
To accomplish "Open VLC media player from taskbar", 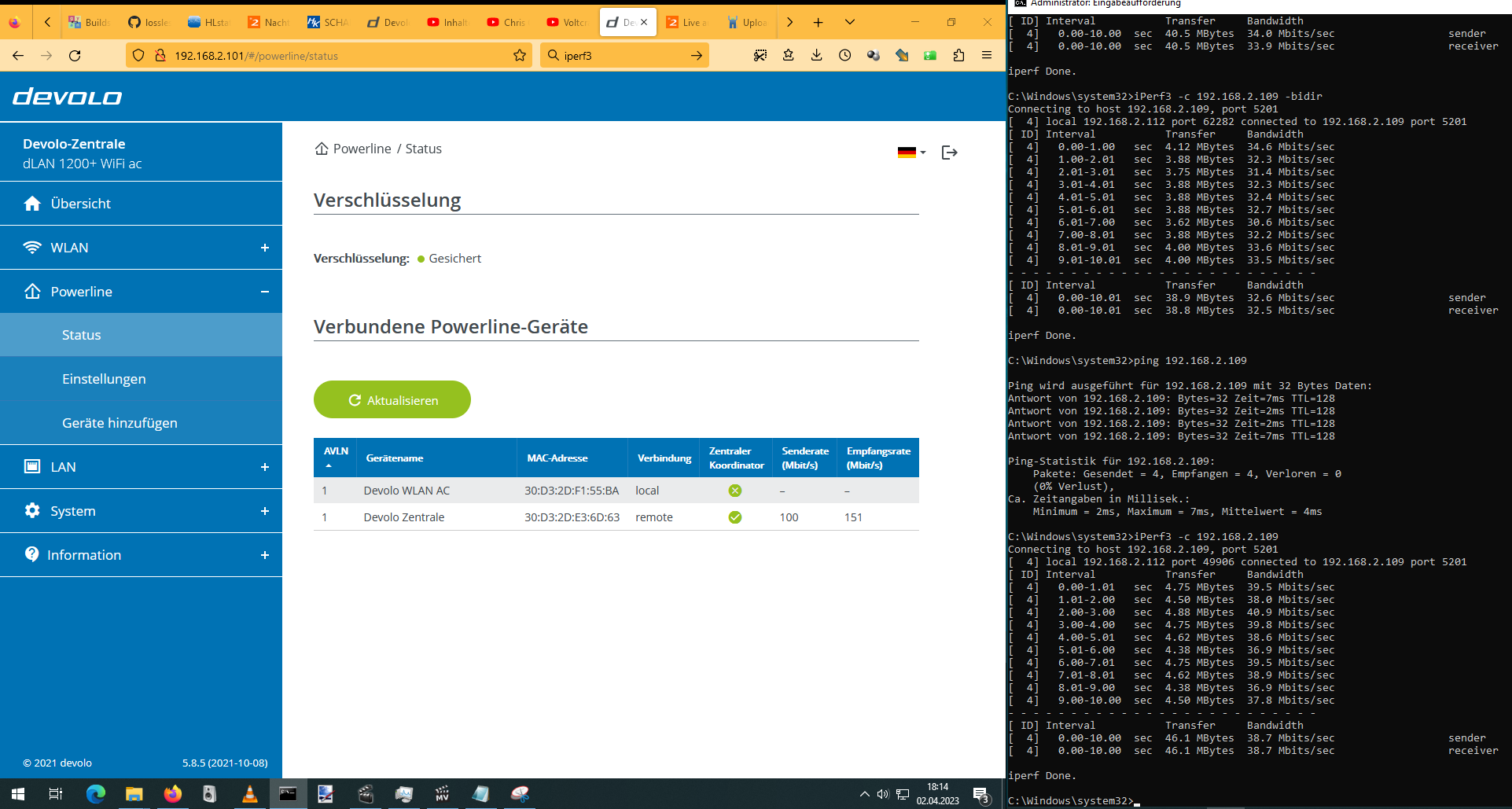I will (249, 794).
